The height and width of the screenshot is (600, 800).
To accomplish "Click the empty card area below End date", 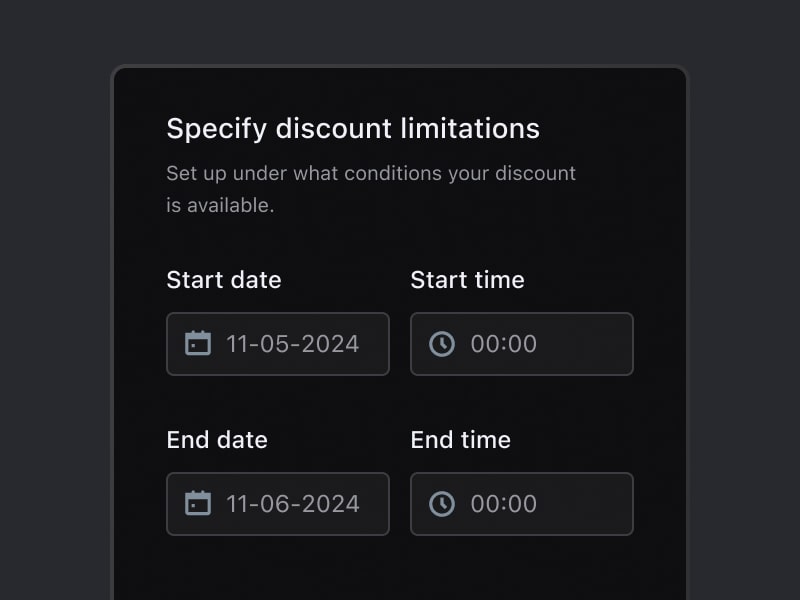I will (278, 570).
